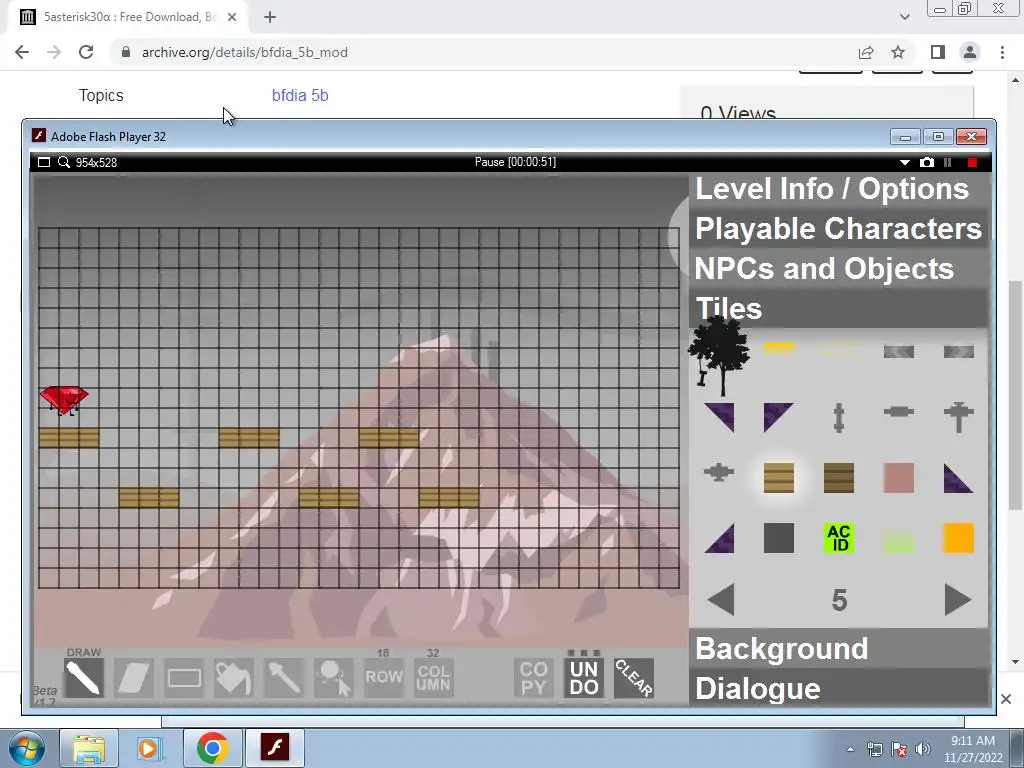Bookmark this page with the star

pyautogui.click(x=898, y=52)
